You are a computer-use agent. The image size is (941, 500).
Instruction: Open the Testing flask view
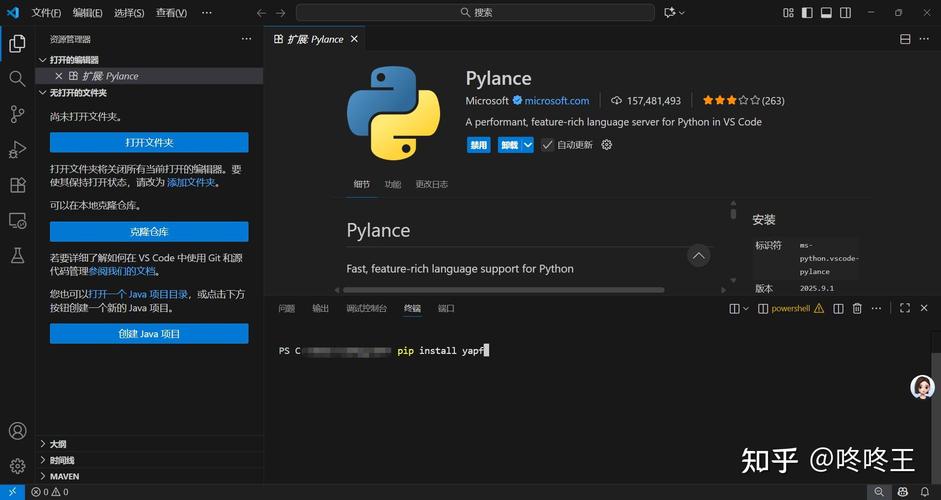pyautogui.click(x=17, y=256)
